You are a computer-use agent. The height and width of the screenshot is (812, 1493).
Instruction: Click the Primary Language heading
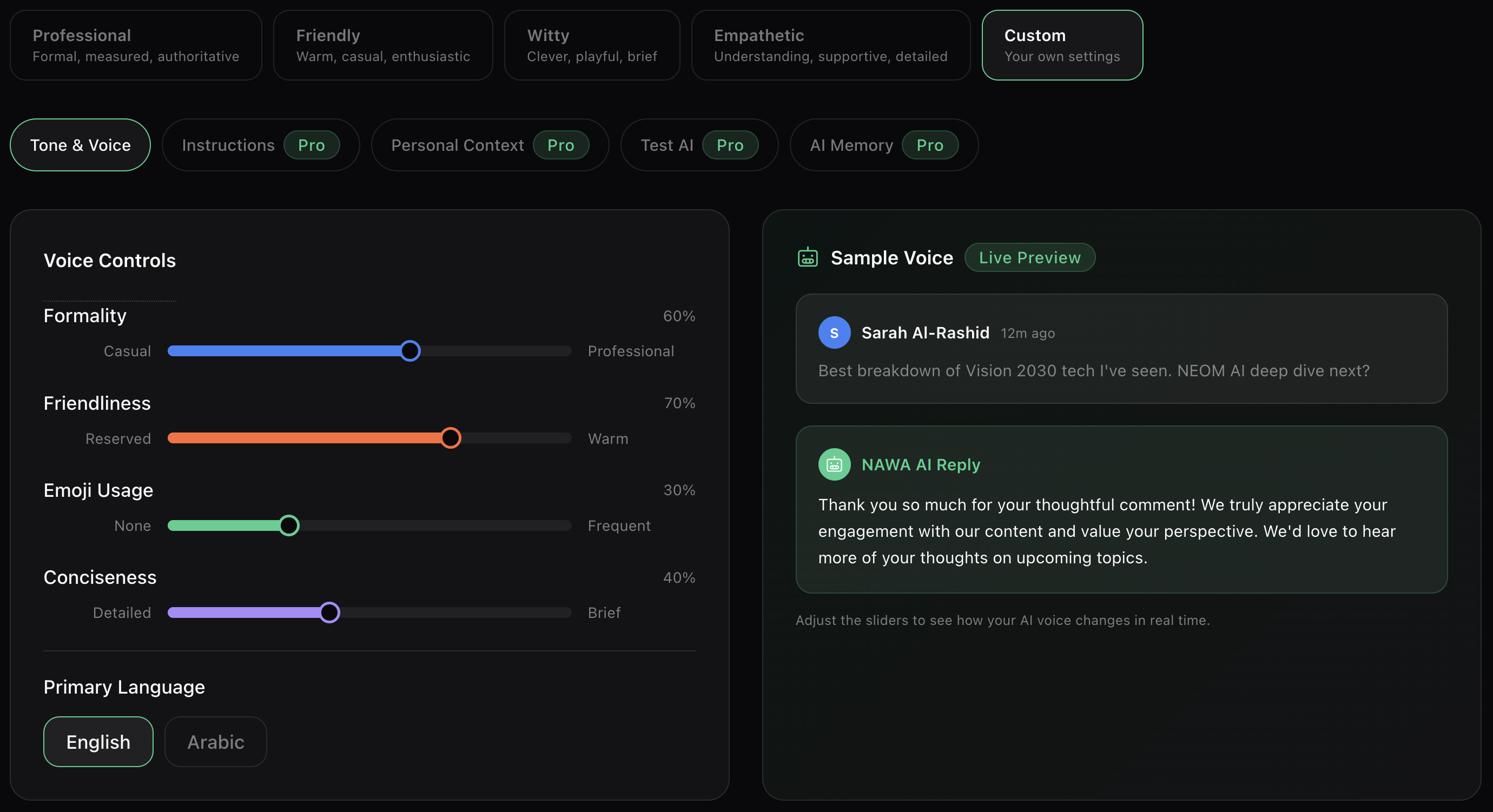coord(124,687)
